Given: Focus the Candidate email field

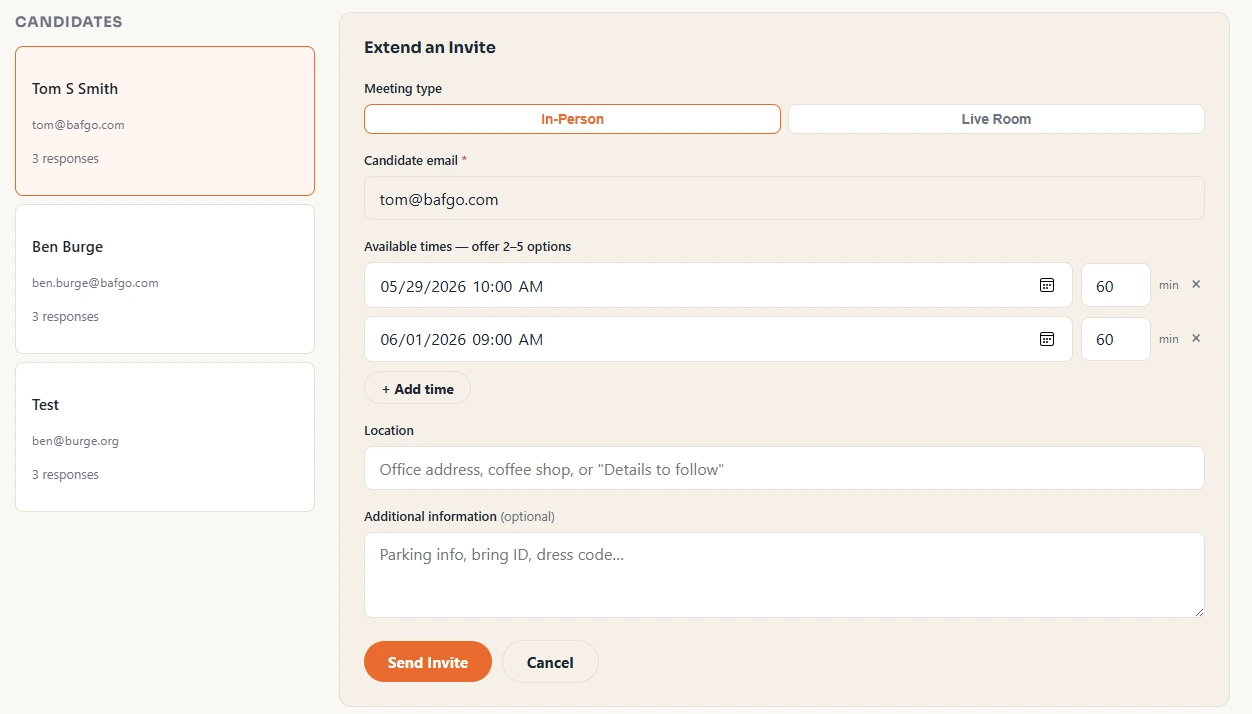Looking at the screenshot, I should [784, 199].
